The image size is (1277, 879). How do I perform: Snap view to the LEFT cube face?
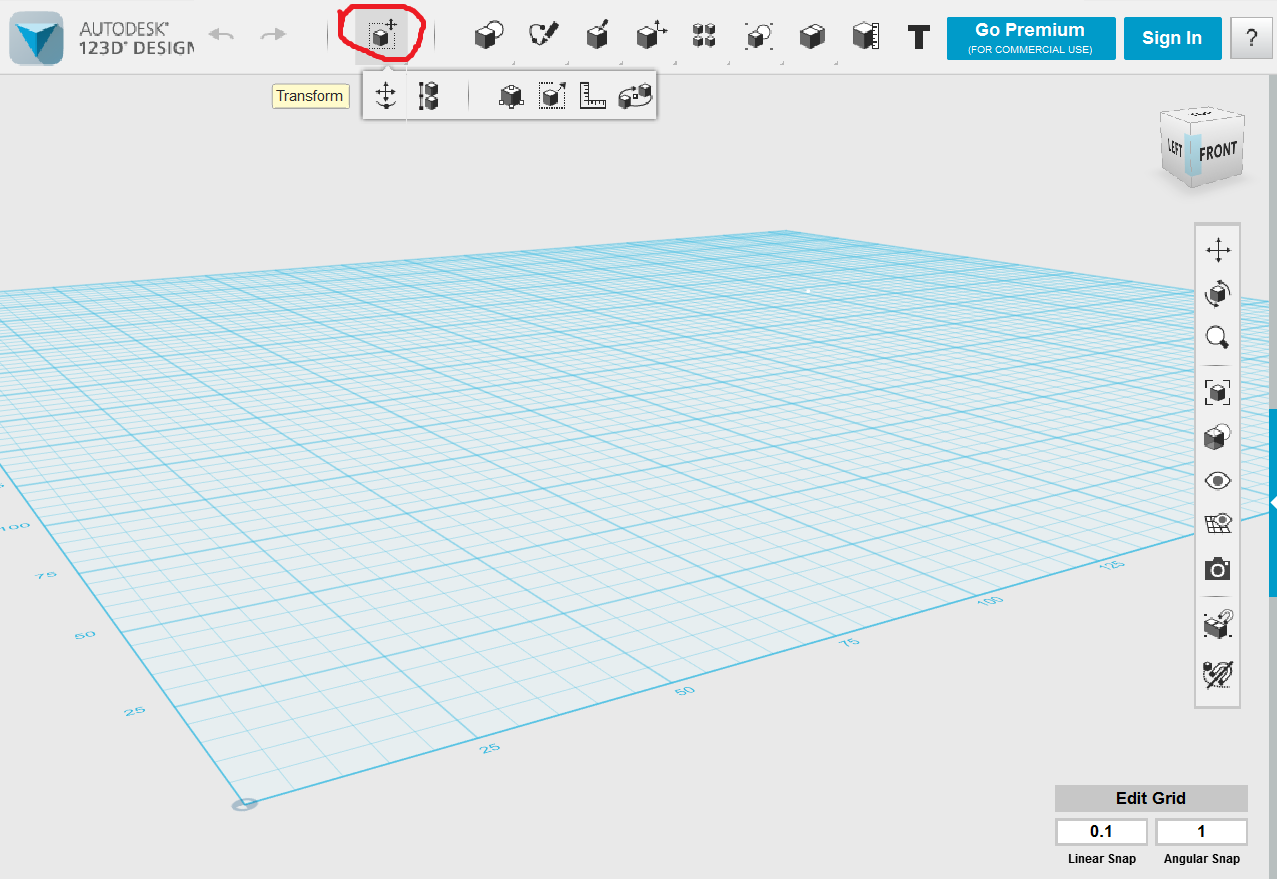1174,149
